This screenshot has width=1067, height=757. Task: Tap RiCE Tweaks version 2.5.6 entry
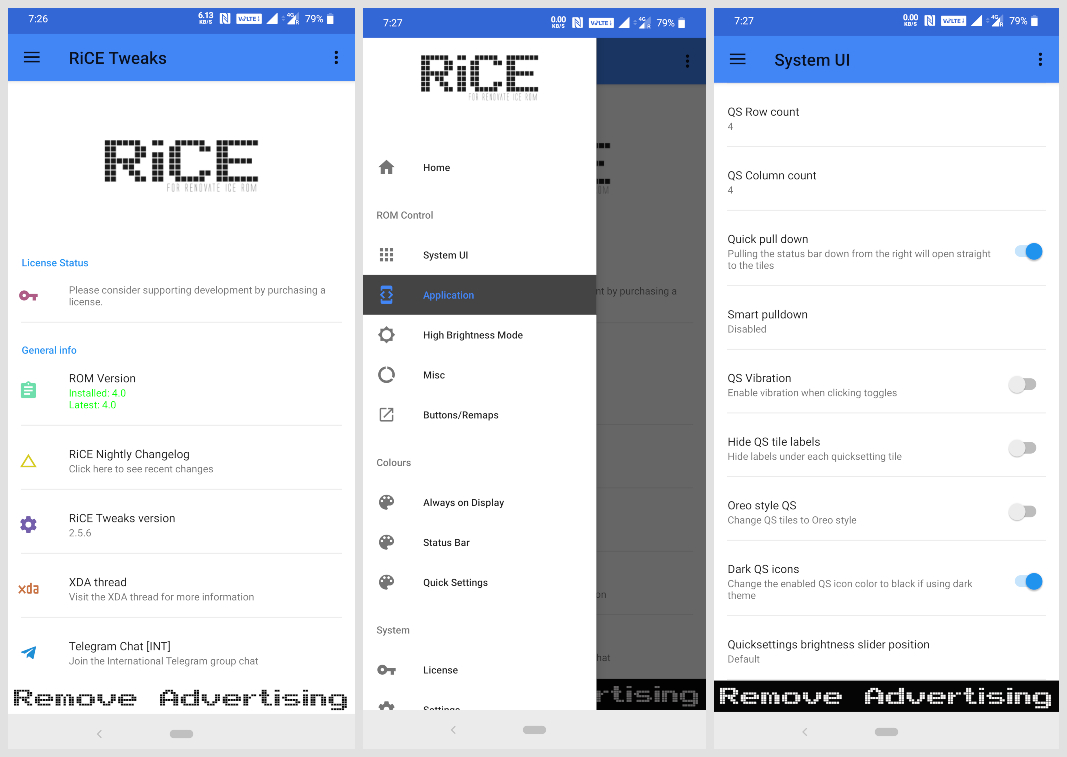pyautogui.click(x=181, y=525)
